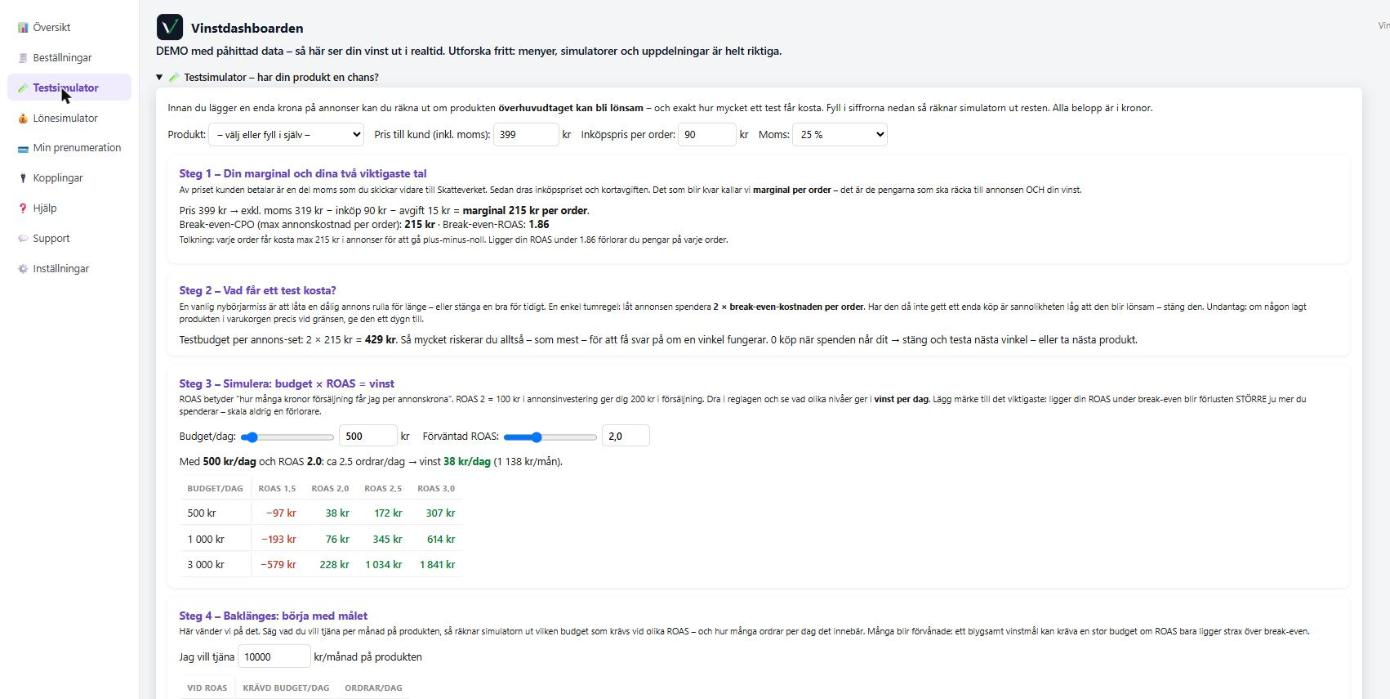Click the 614 kr table cell
The height and width of the screenshot is (699, 1390).
[440, 539]
